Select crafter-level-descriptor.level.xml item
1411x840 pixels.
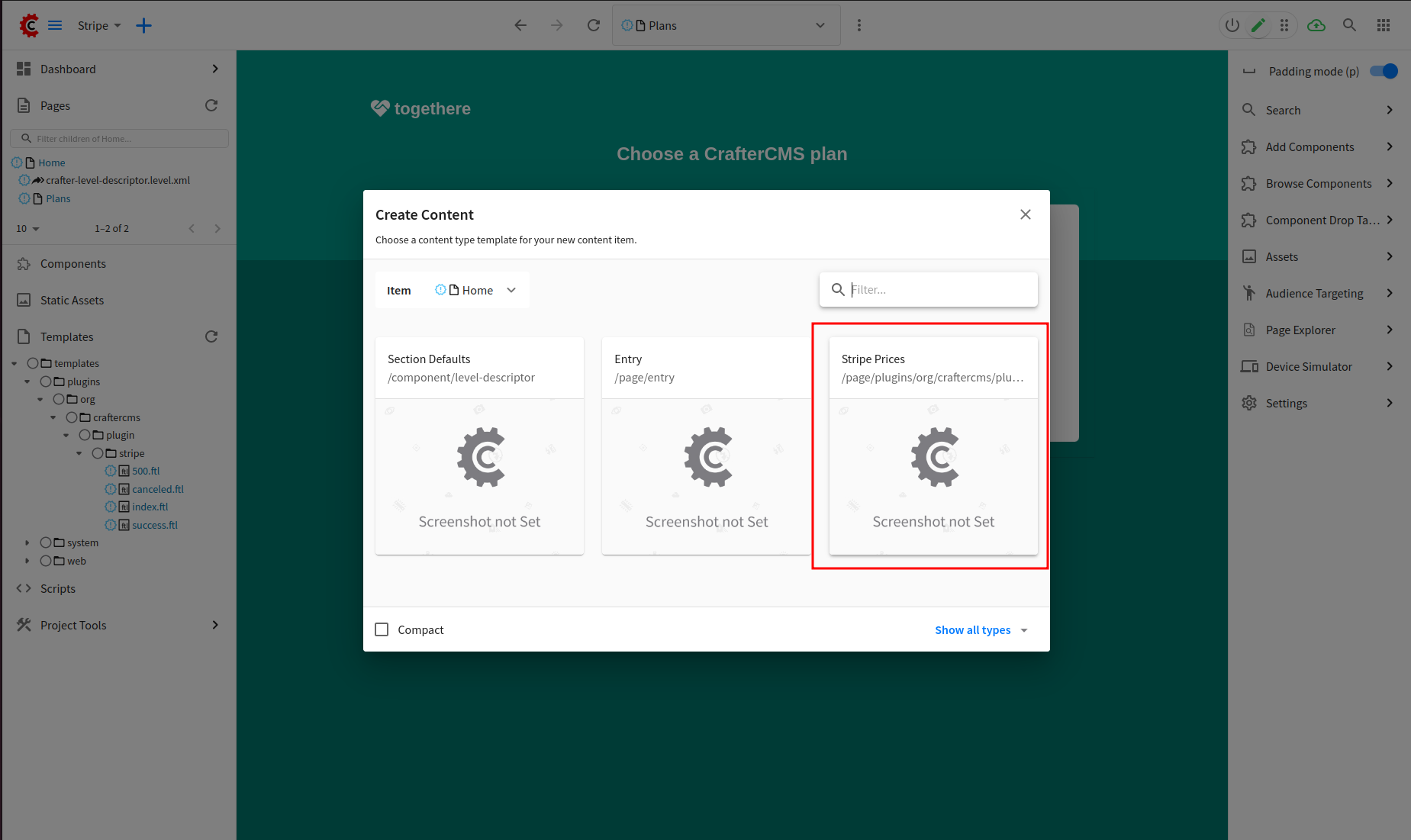coord(118,180)
